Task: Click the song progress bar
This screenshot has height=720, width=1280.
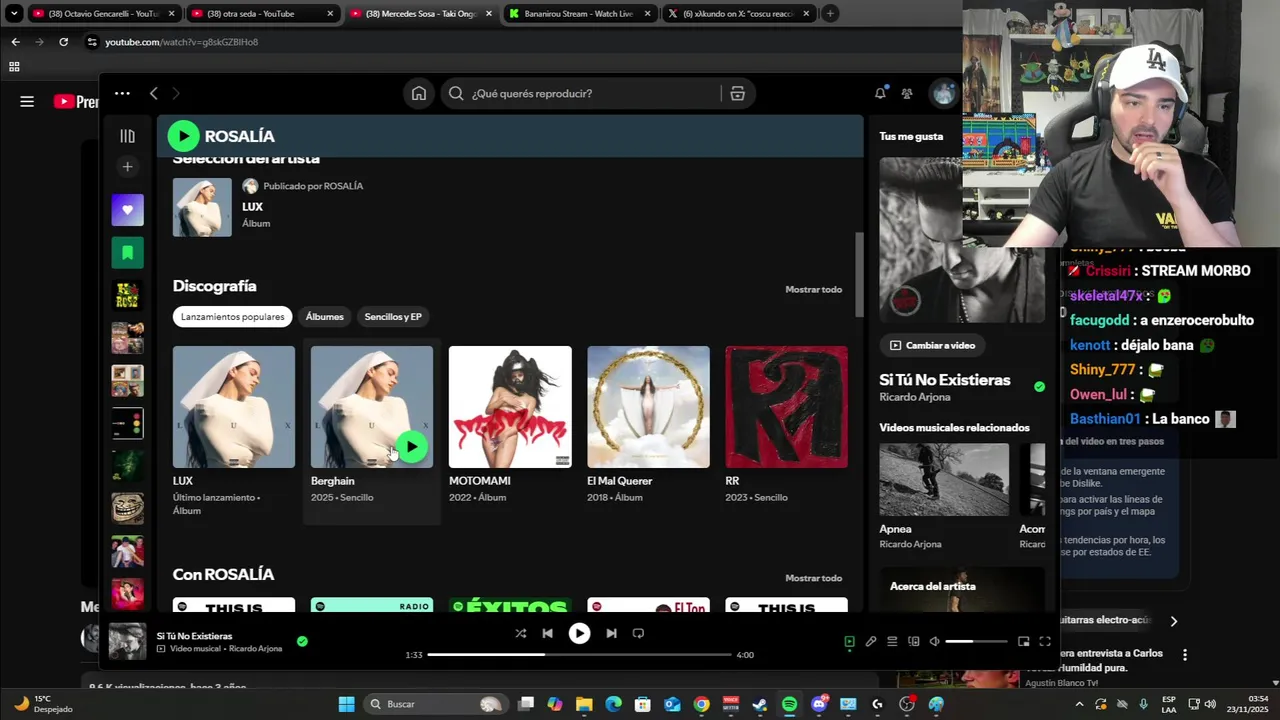Action: 579,655
